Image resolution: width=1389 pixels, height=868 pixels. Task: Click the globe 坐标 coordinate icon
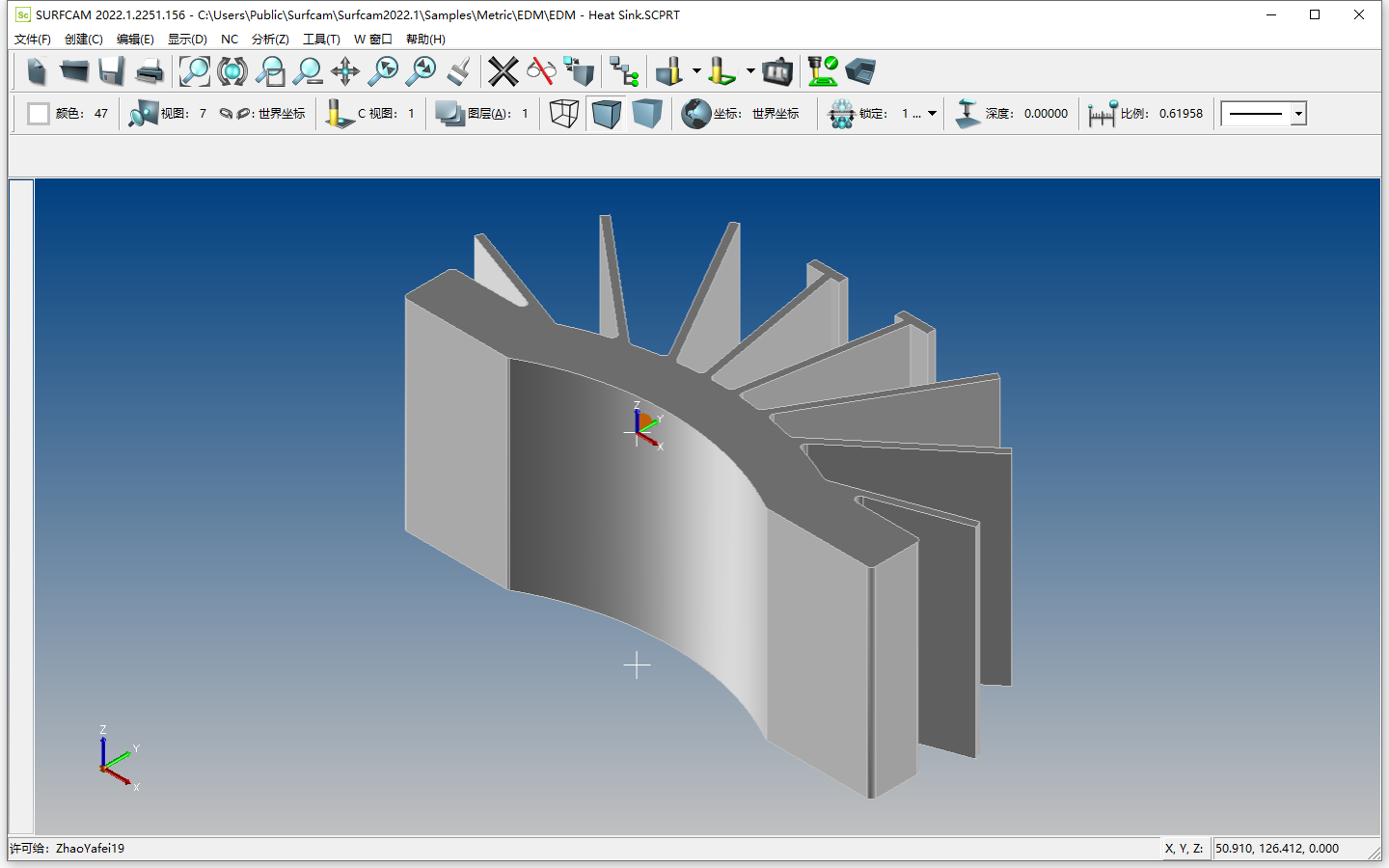coord(696,114)
